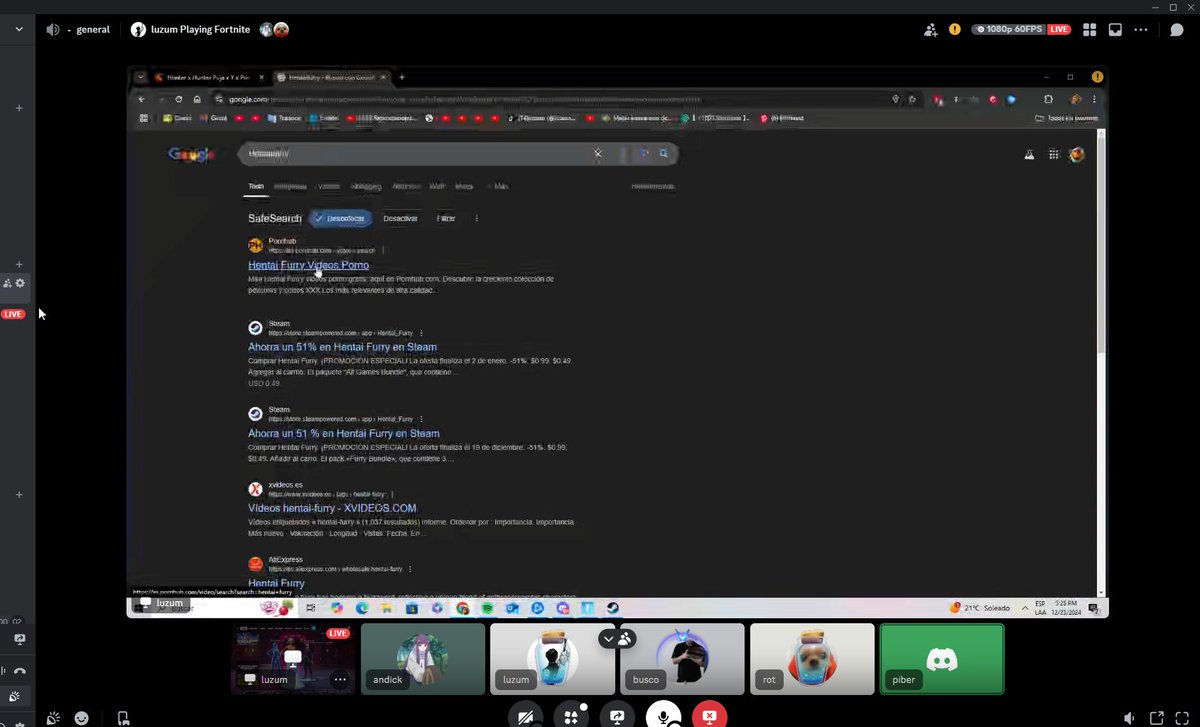Select the green piber participant tile
Screen dimensions: 1200x727
(942, 658)
